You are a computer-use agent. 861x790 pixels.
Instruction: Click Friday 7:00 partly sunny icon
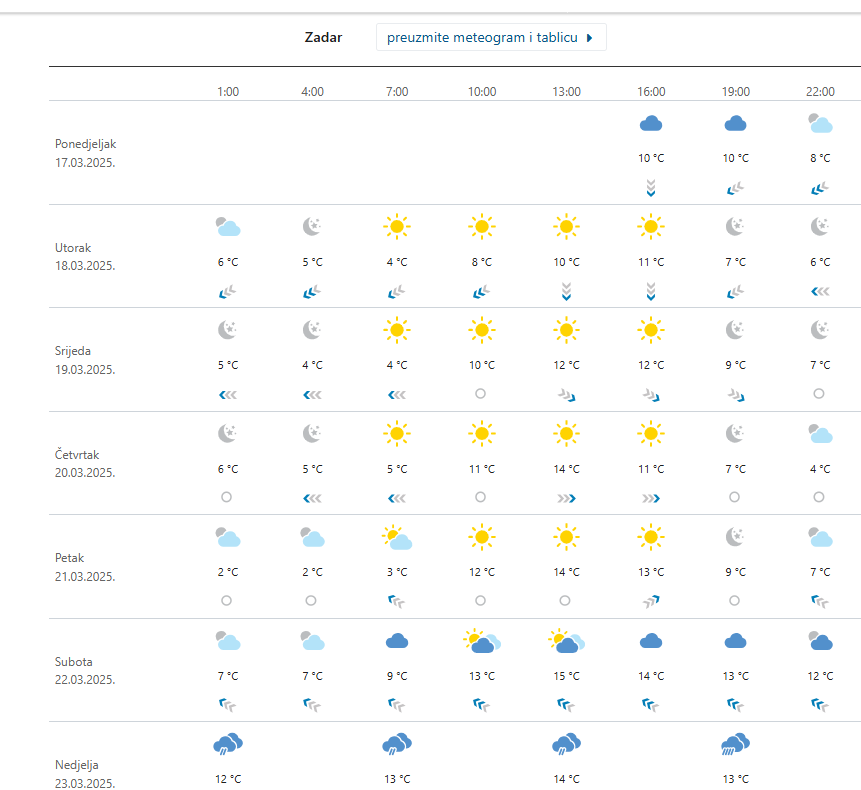[397, 538]
